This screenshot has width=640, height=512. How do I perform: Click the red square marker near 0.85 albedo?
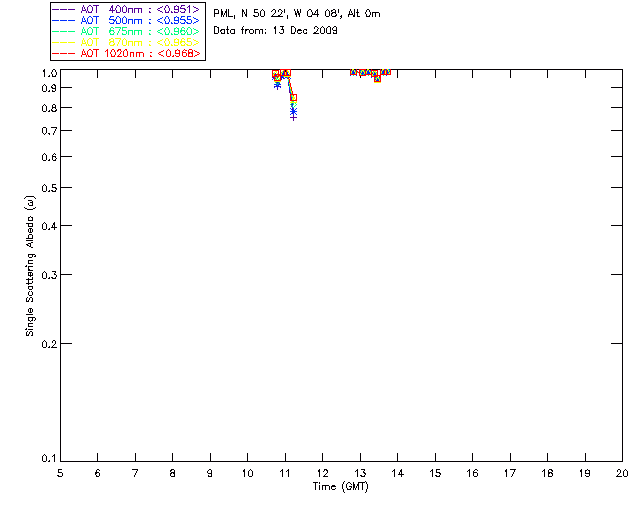coord(293,98)
